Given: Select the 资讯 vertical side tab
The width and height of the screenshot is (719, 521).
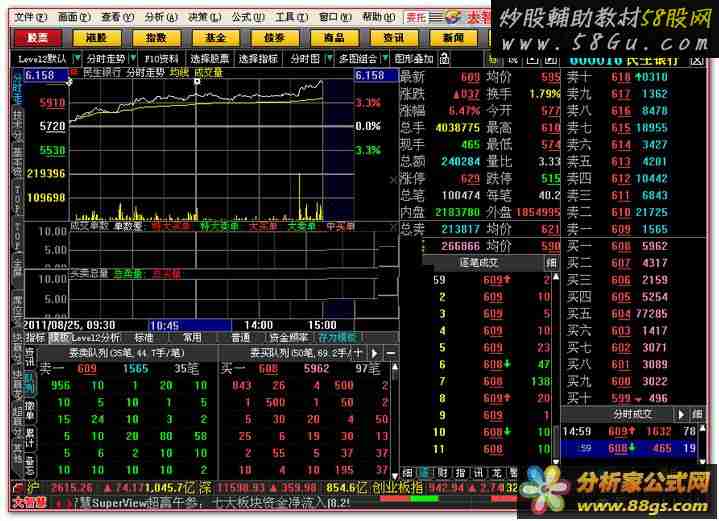Looking at the screenshot, I should click(x=30, y=357).
